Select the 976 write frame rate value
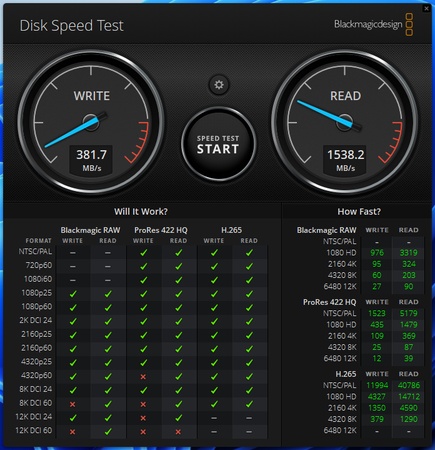The height and width of the screenshot is (450, 435). (377, 253)
